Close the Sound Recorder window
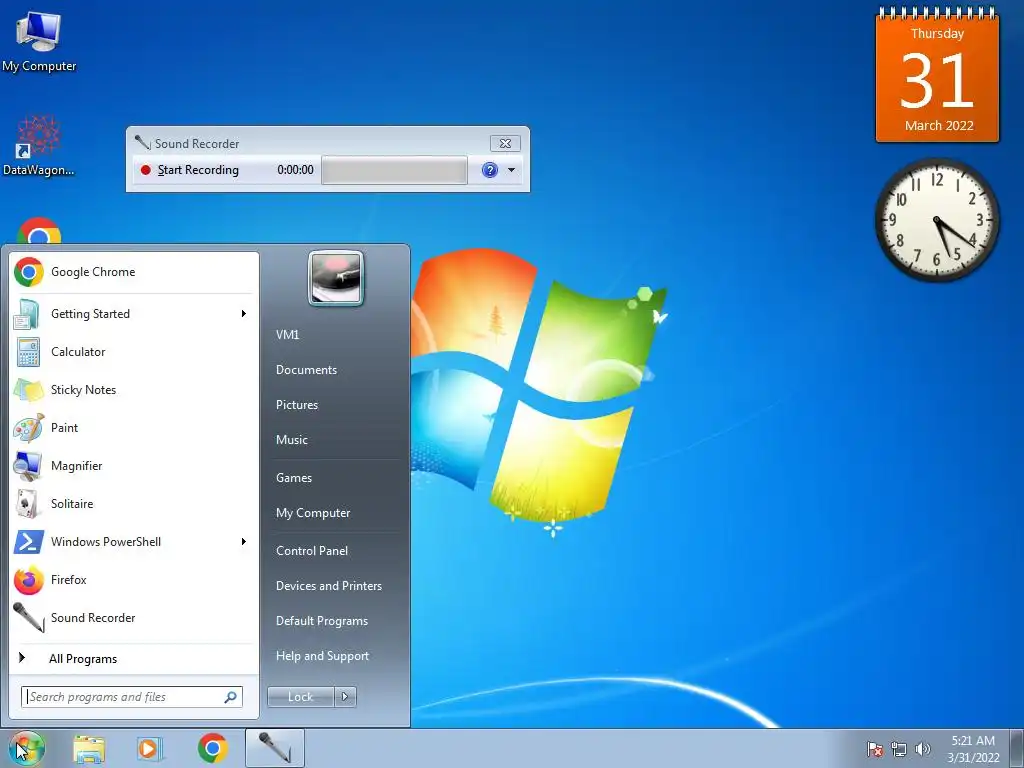Image resolution: width=1024 pixels, height=768 pixels. click(x=505, y=143)
